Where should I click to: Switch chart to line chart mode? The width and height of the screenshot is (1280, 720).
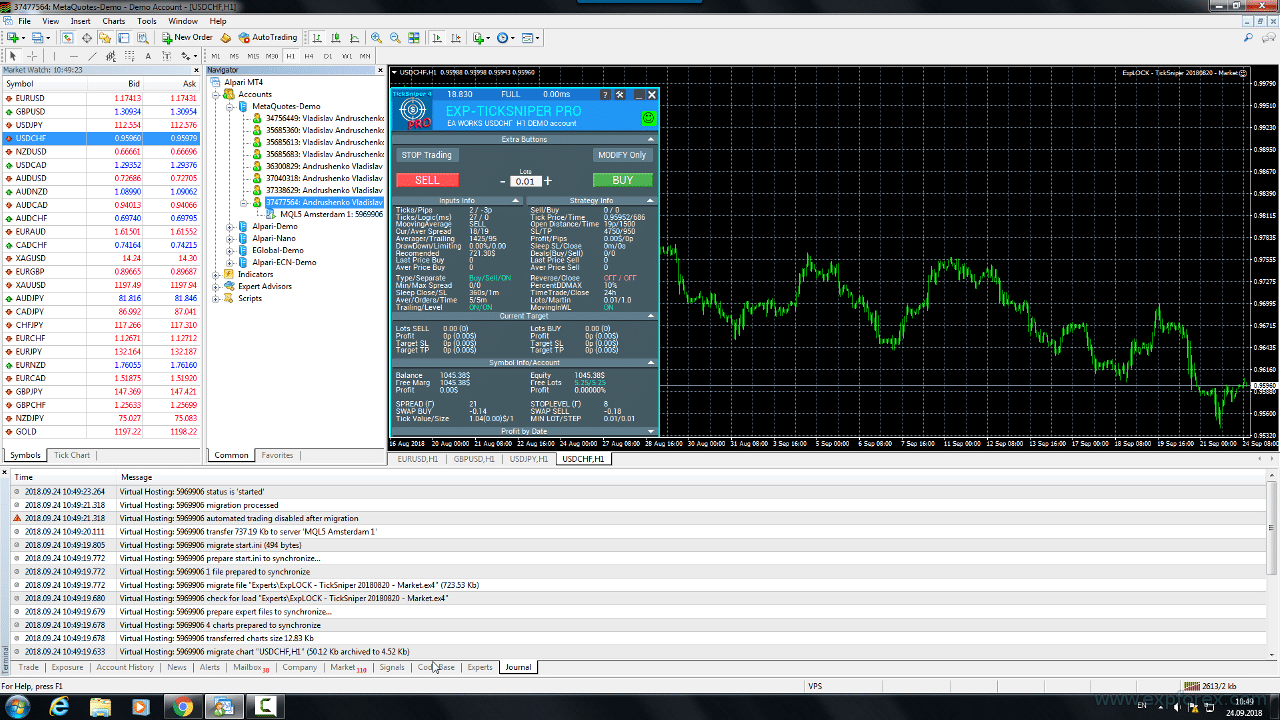(x=355, y=37)
